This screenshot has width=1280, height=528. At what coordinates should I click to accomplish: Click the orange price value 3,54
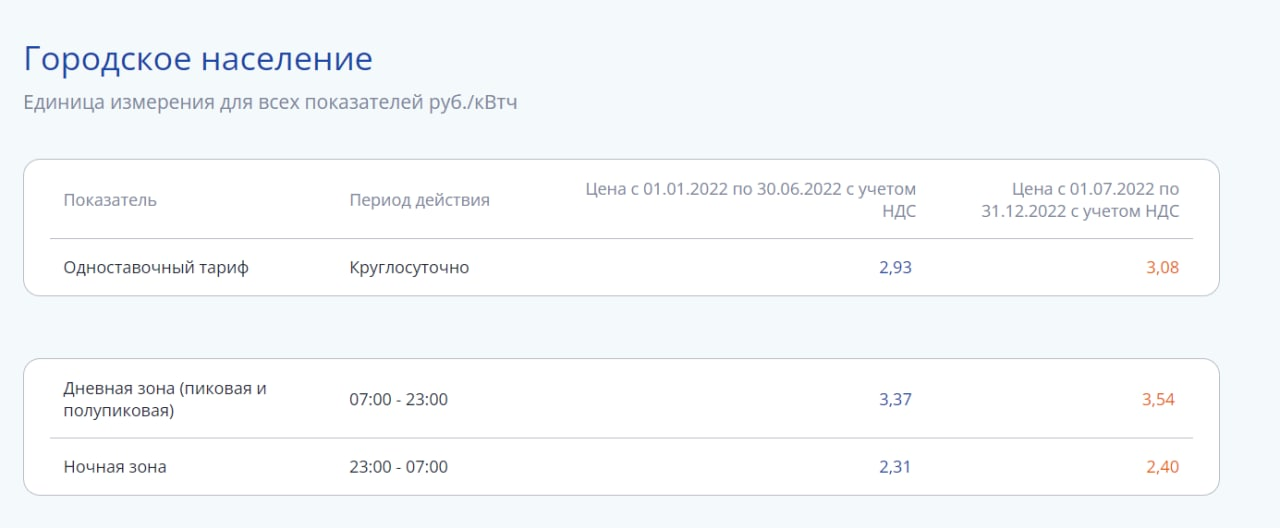point(1158,400)
